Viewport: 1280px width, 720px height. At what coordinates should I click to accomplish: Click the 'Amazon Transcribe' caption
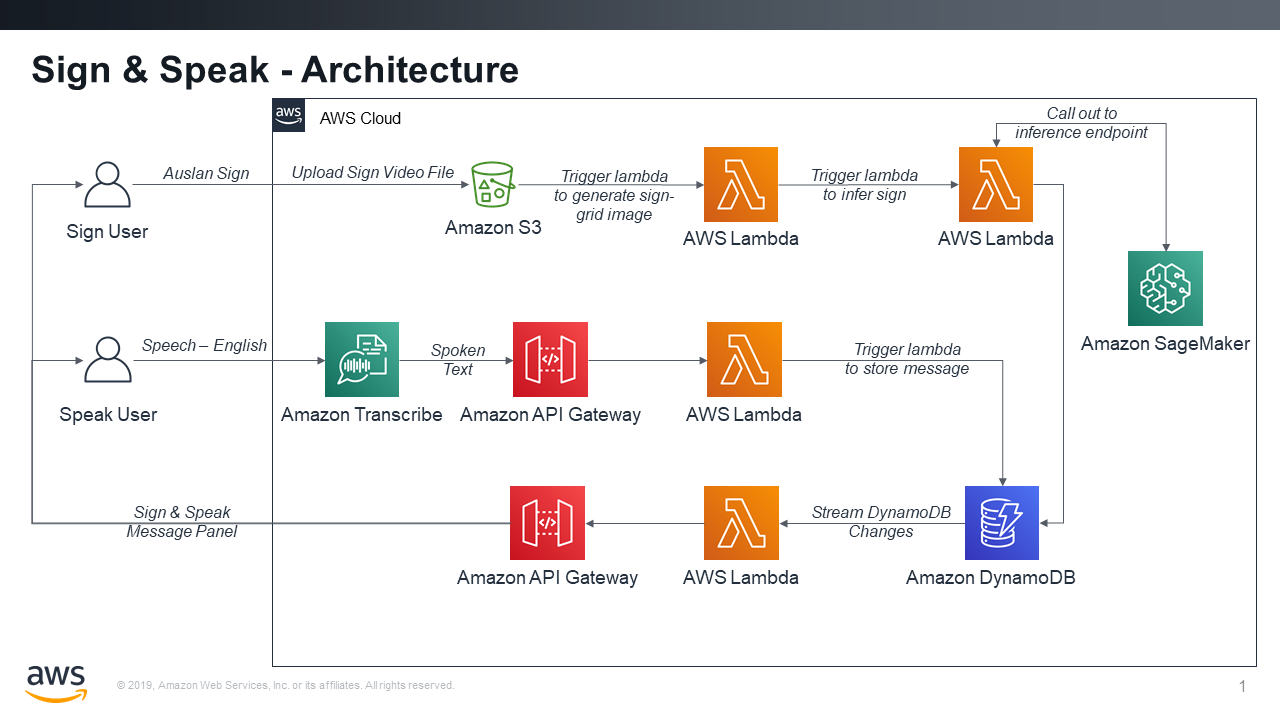pos(362,414)
